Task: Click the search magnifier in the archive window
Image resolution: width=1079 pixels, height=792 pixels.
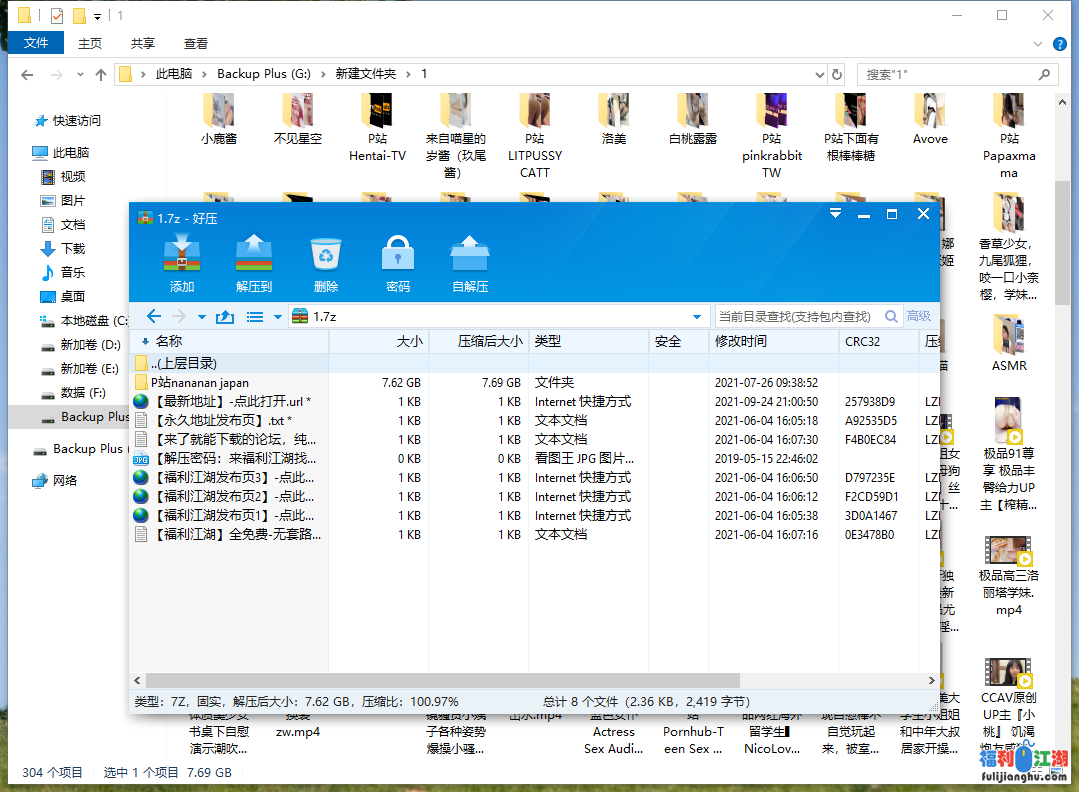Action: coord(891,317)
